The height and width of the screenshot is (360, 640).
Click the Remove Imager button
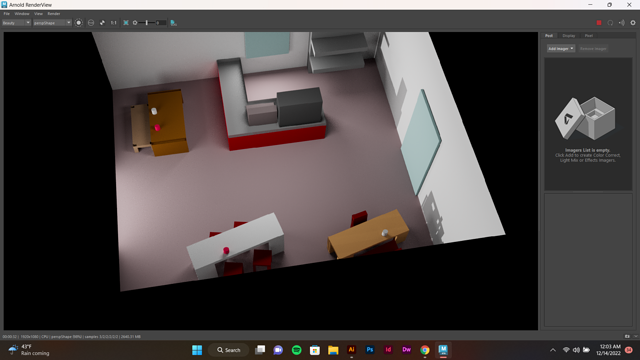tap(593, 49)
